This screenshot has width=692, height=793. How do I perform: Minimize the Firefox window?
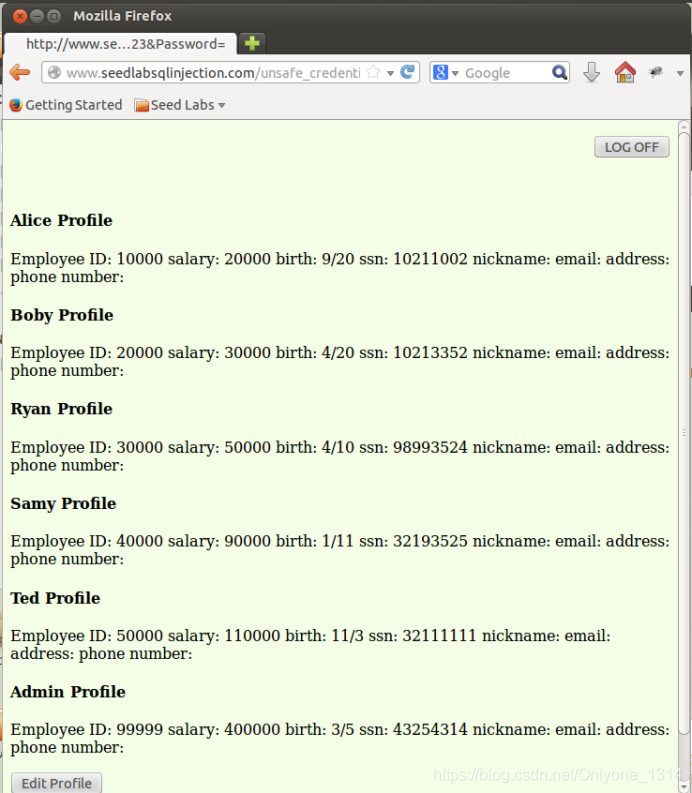click(x=37, y=17)
